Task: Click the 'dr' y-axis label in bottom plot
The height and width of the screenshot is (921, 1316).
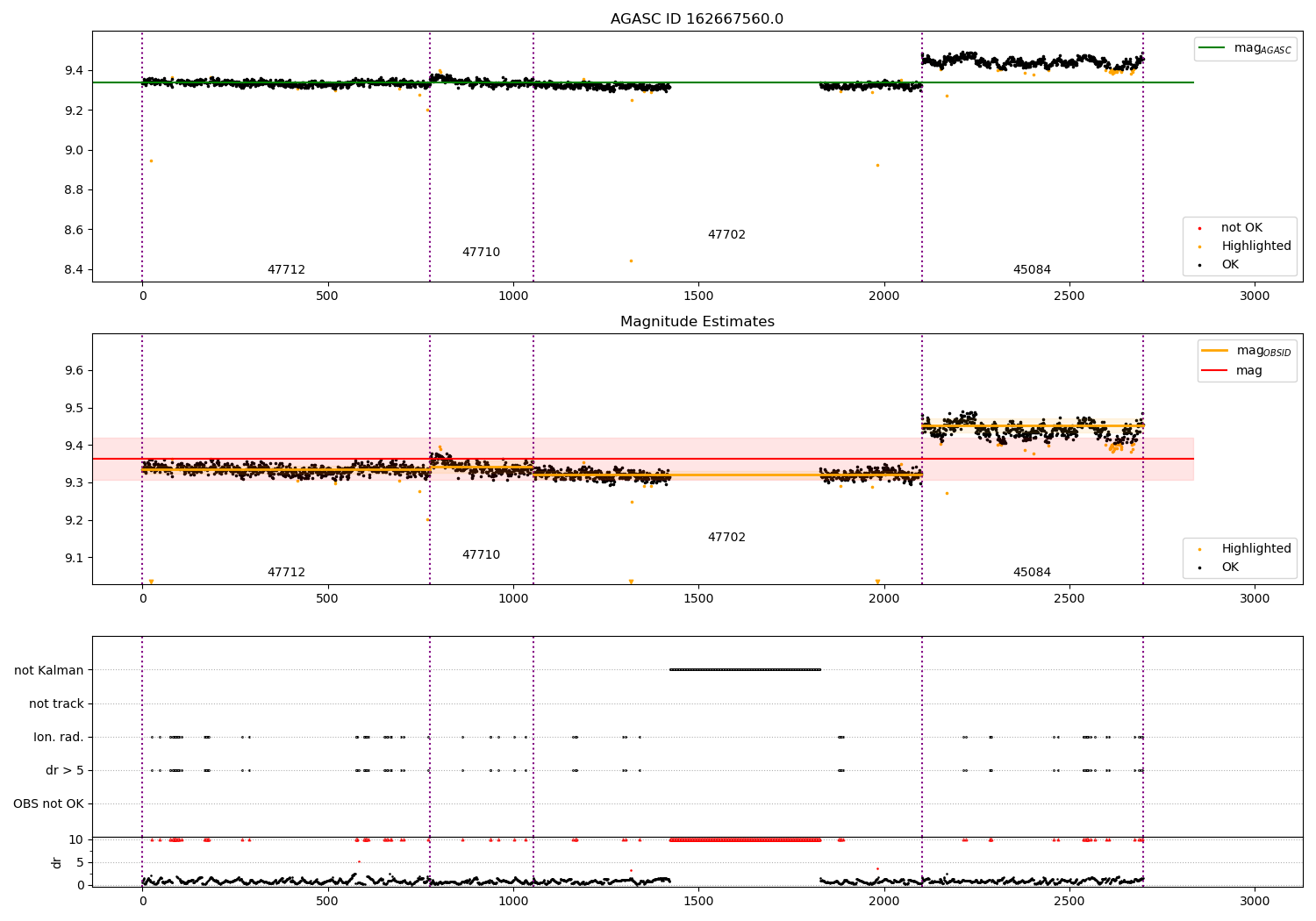Action: (x=57, y=862)
